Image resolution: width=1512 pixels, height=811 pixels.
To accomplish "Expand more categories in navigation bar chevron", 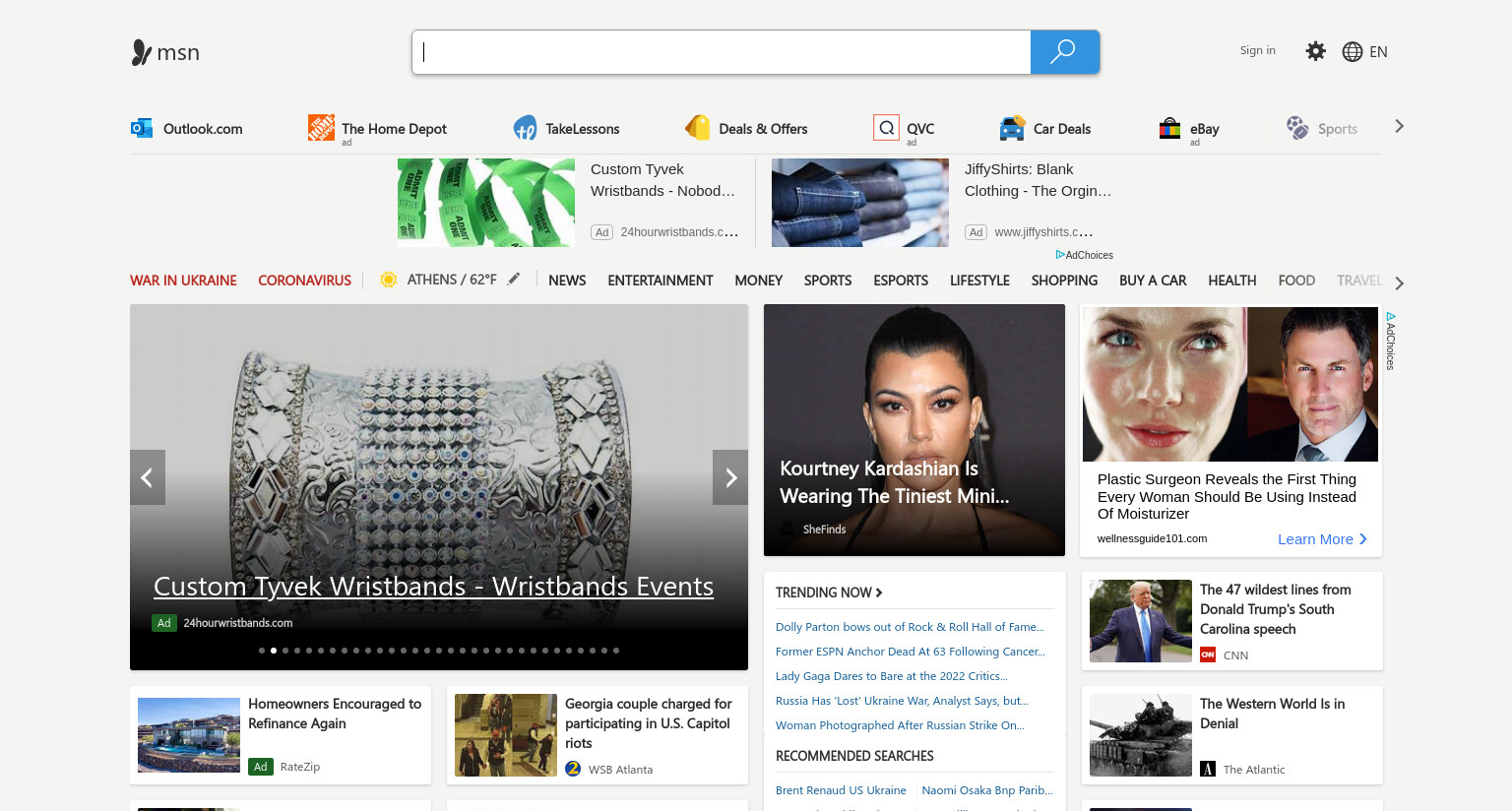I will pyautogui.click(x=1399, y=283).
